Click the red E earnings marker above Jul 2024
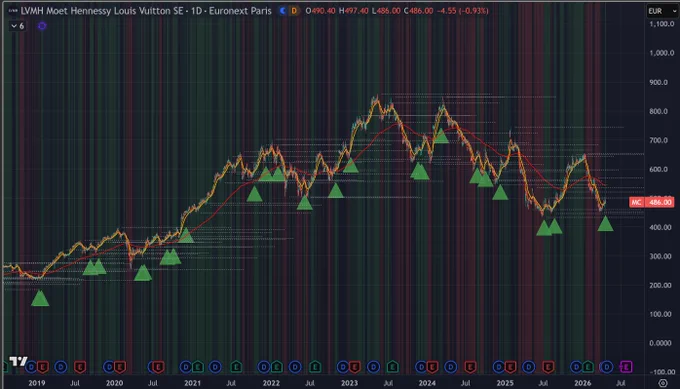This screenshot has height=389, width=680. point(471,367)
